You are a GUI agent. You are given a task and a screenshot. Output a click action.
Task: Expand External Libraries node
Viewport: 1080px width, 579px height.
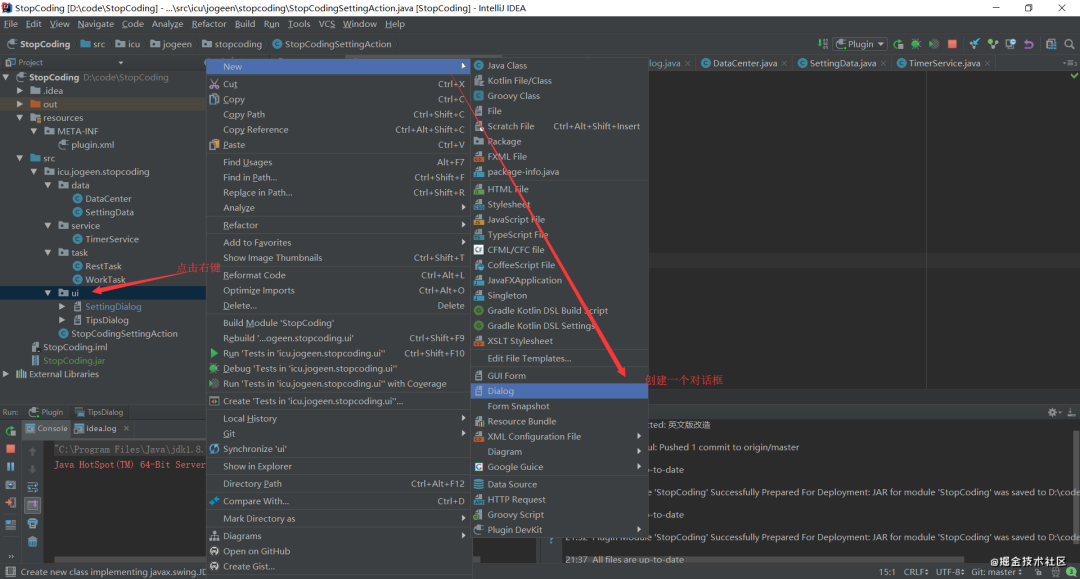point(6,374)
